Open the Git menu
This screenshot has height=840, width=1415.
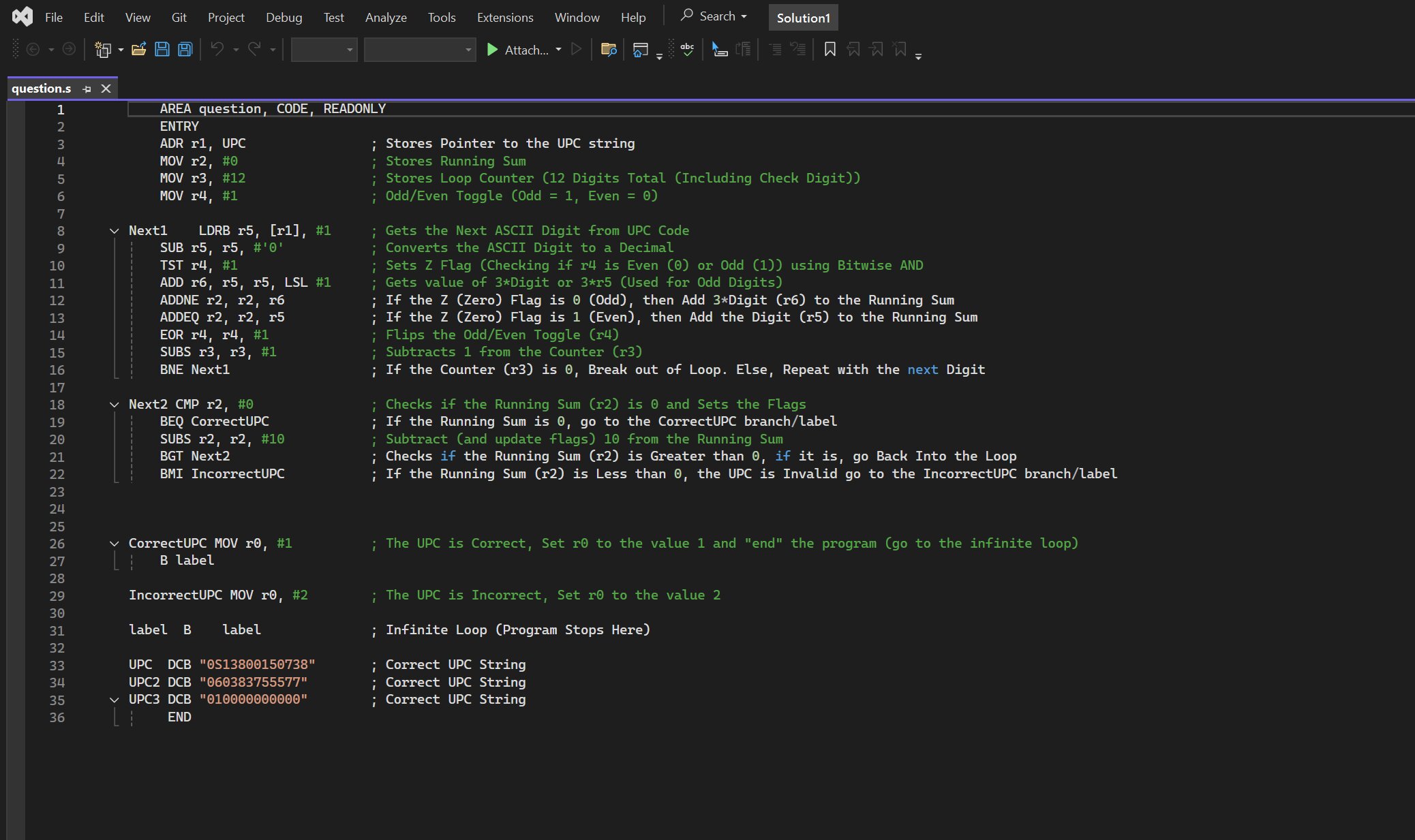pos(179,17)
